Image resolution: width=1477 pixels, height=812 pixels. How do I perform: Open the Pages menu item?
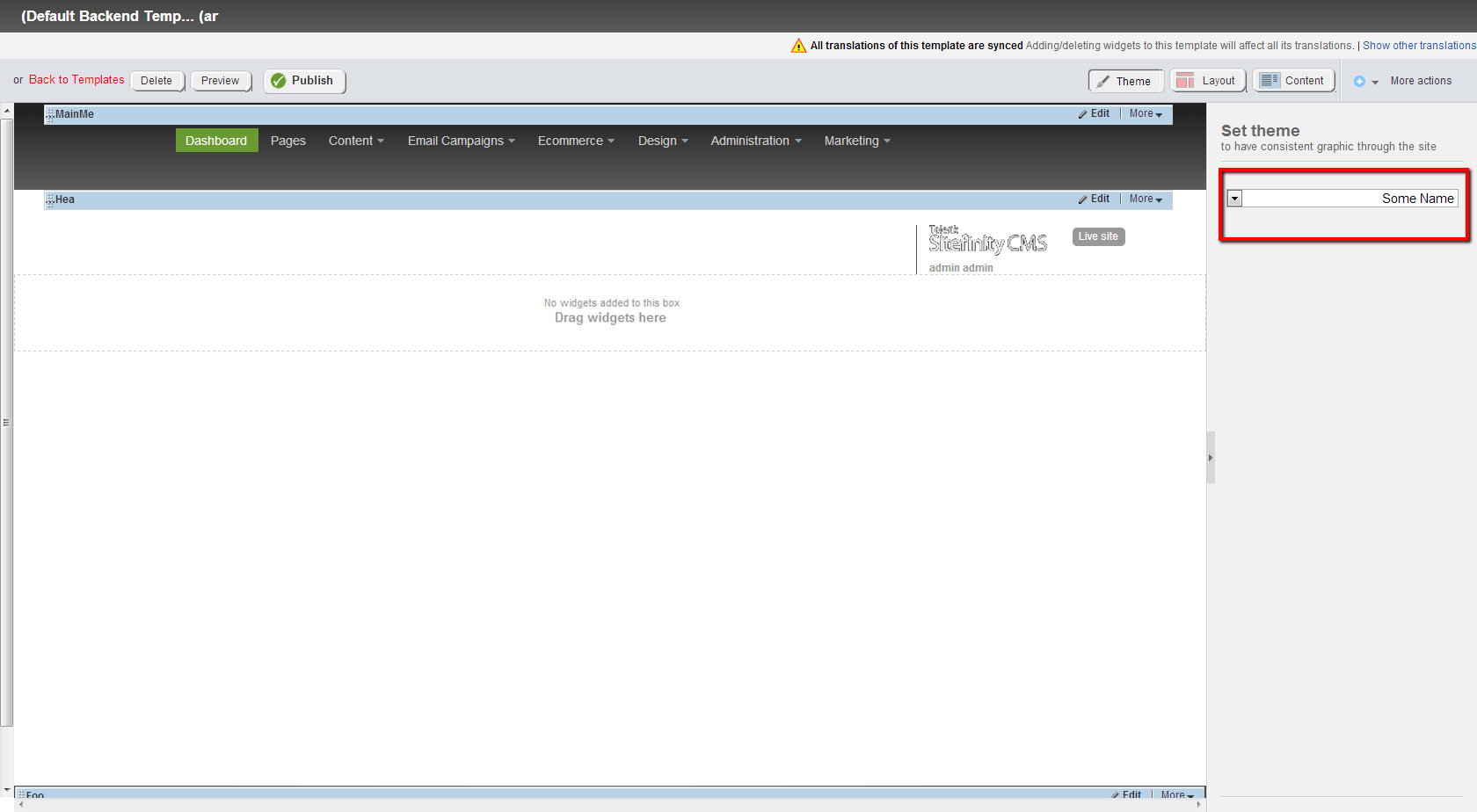click(x=288, y=141)
